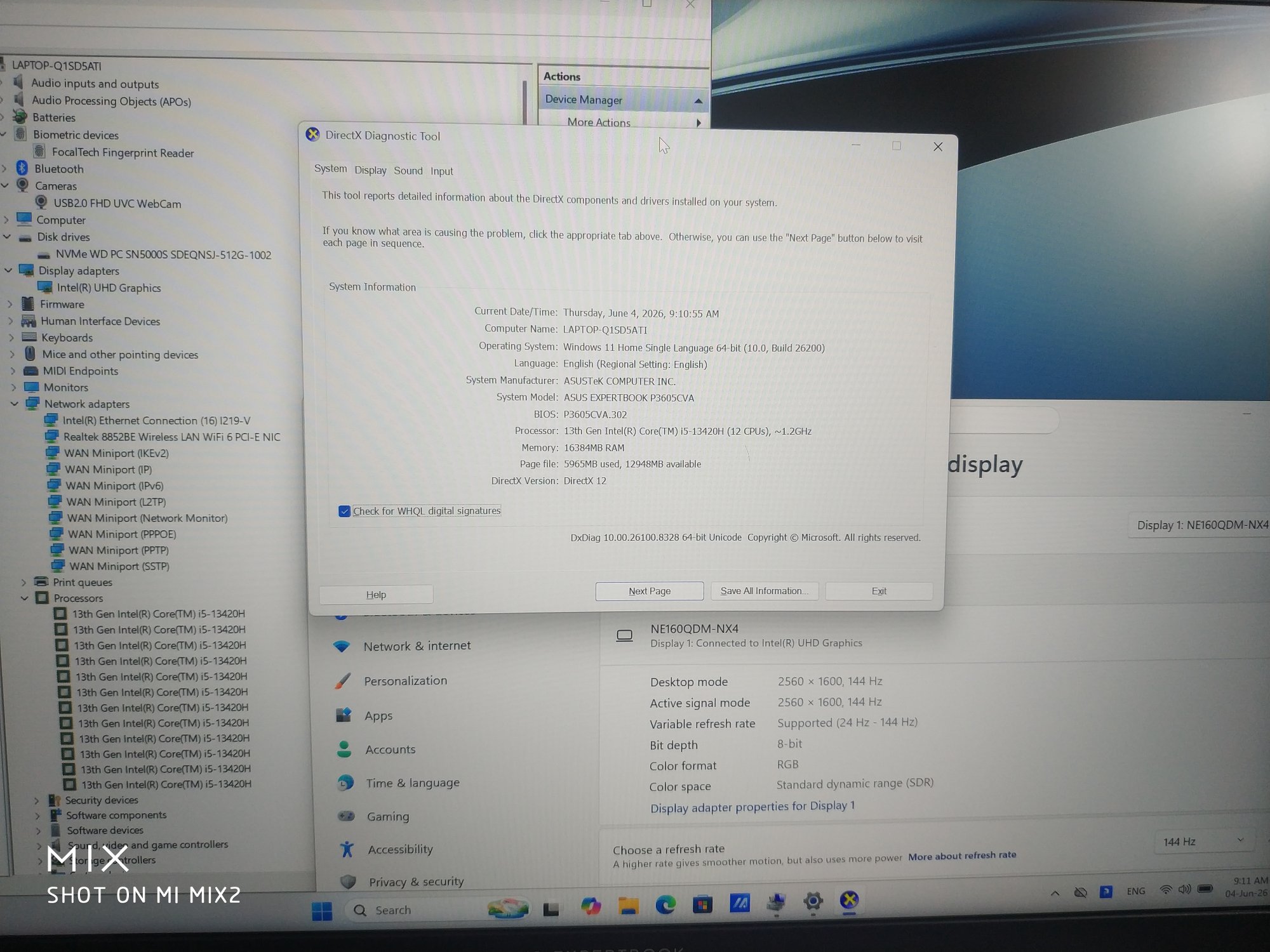The width and height of the screenshot is (1270, 952).
Task: Open Microsoft Store from the taskbar
Action: coord(702,904)
